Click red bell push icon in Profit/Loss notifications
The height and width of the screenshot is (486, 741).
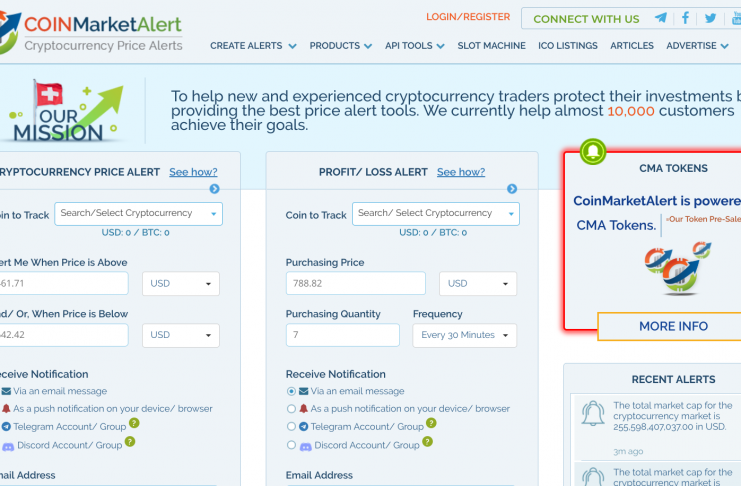pos(303,408)
